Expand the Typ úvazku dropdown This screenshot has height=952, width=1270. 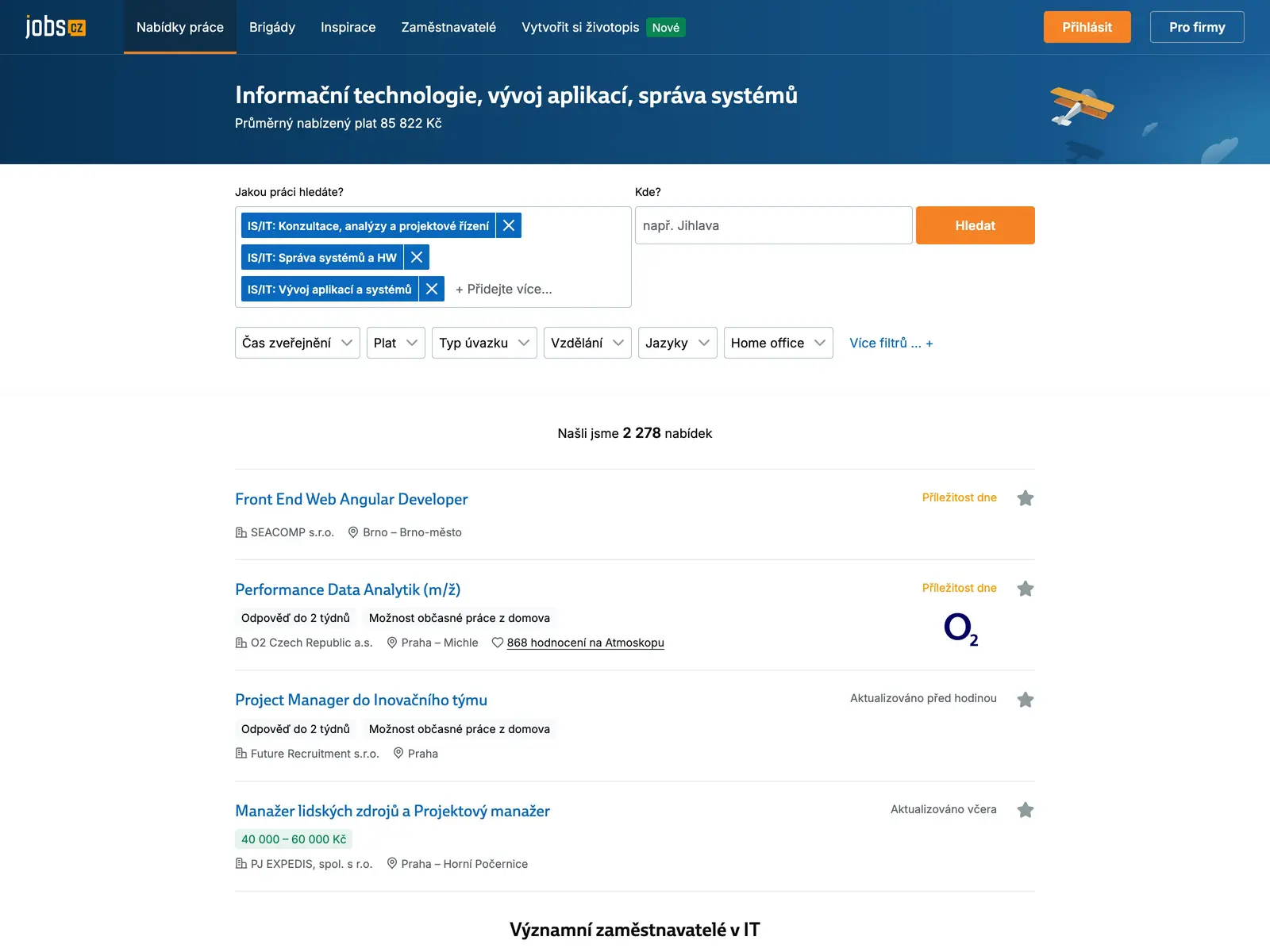(484, 343)
